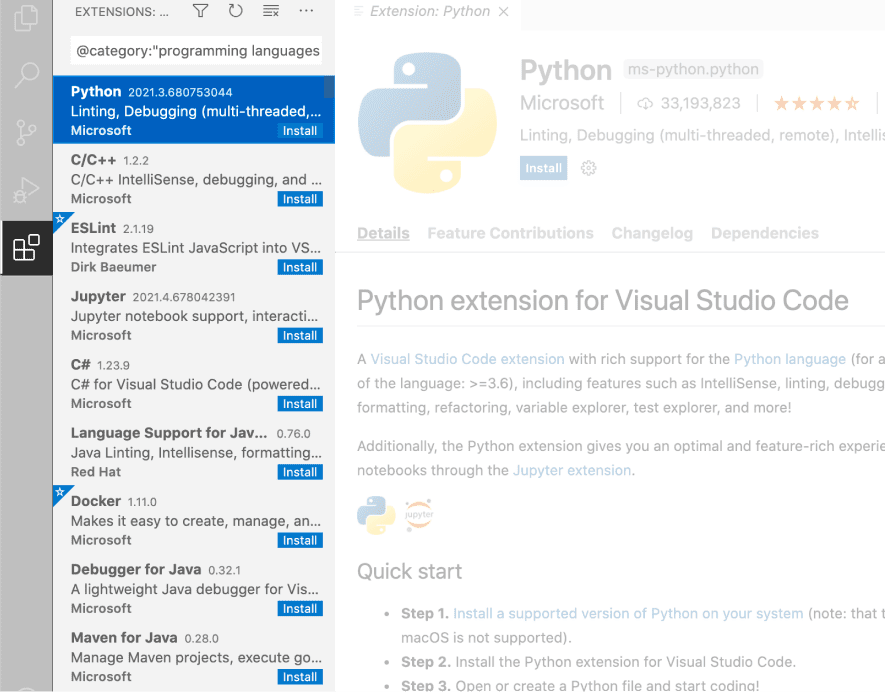Click the main Install button for Python
The height and width of the screenshot is (692, 885).
tap(543, 168)
